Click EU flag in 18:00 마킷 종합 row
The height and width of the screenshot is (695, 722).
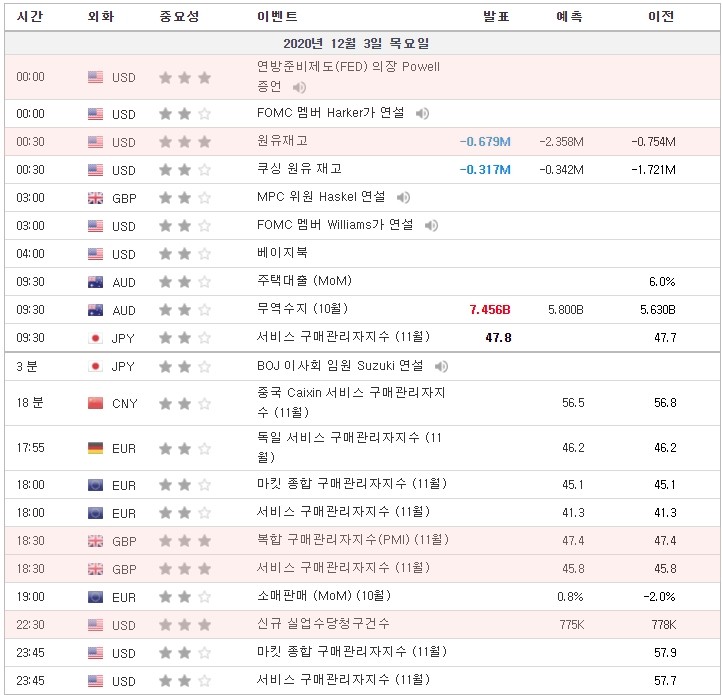click(95, 485)
